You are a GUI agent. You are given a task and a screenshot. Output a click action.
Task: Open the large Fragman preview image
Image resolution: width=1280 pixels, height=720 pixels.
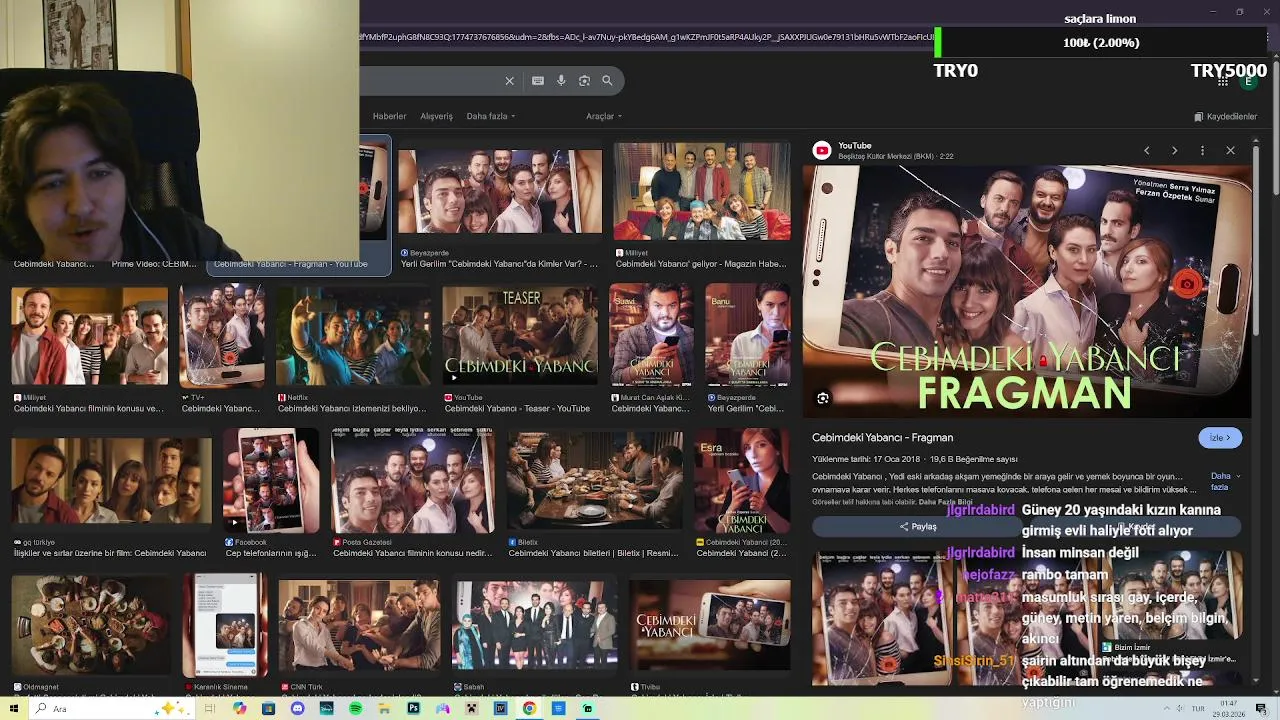[x=1027, y=291]
